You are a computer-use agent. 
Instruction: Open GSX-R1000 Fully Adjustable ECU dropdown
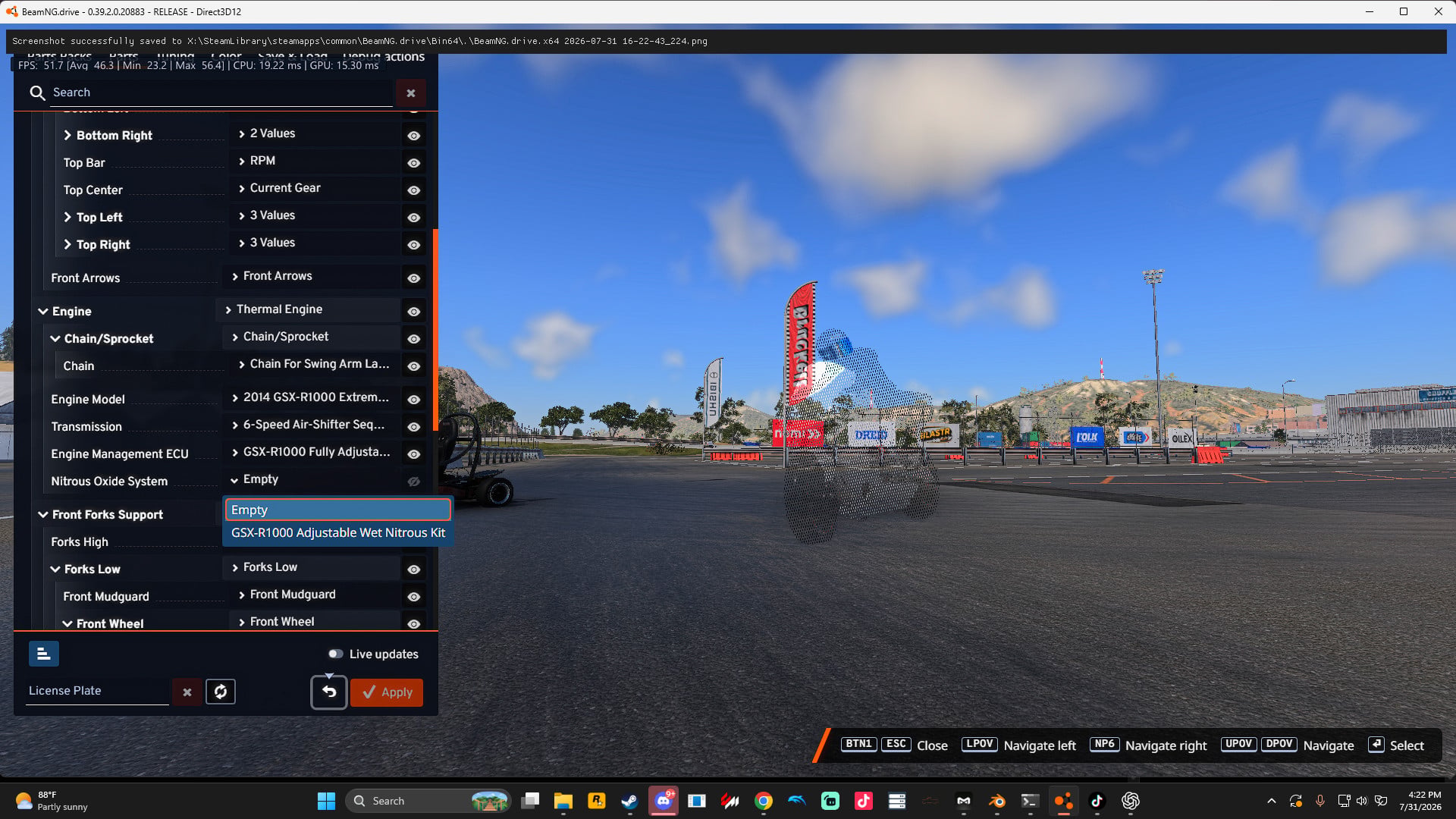tap(312, 452)
